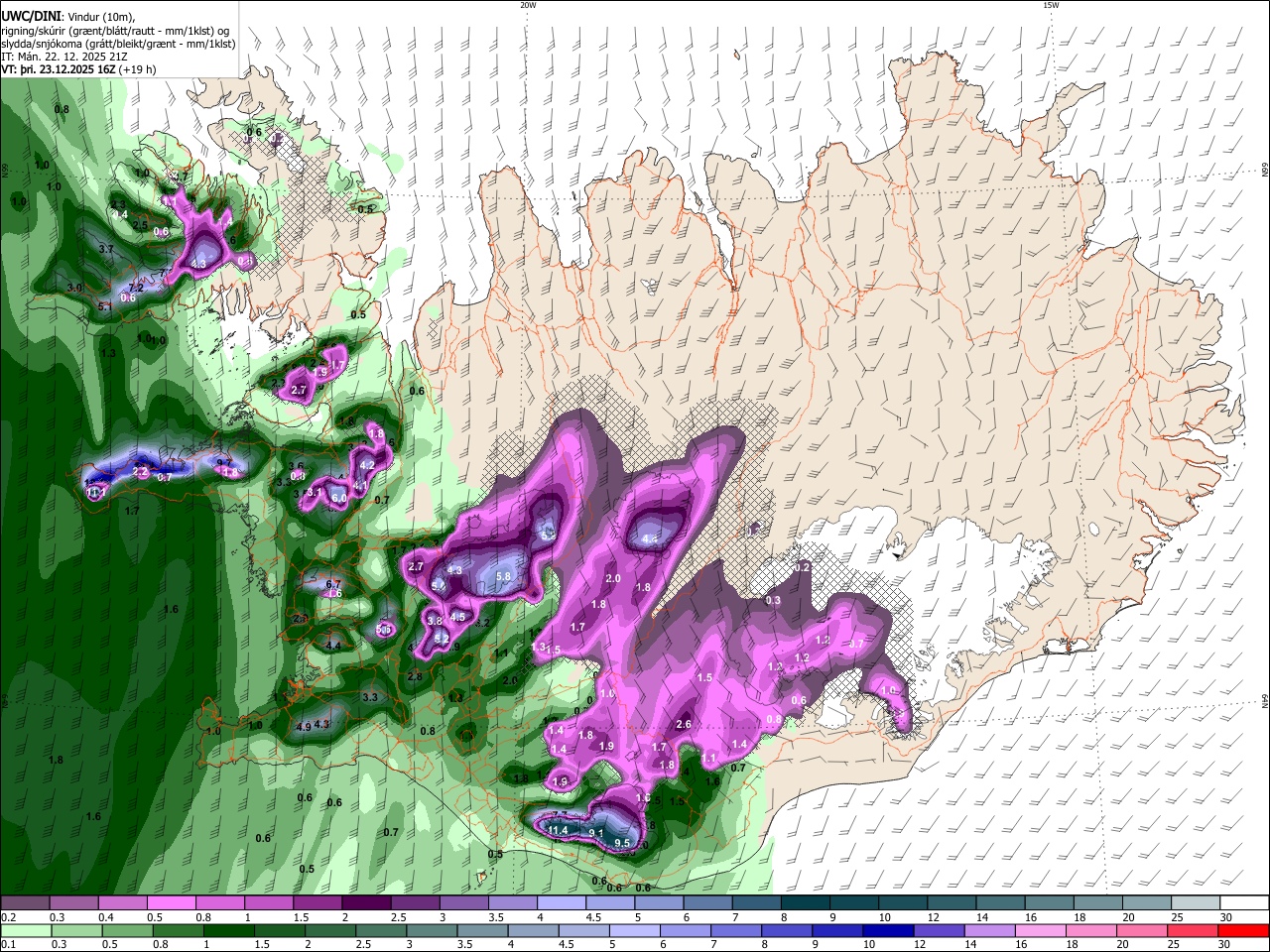Click the '0.2' label on the upper snow scale

pyautogui.click(x=9, y=918)
